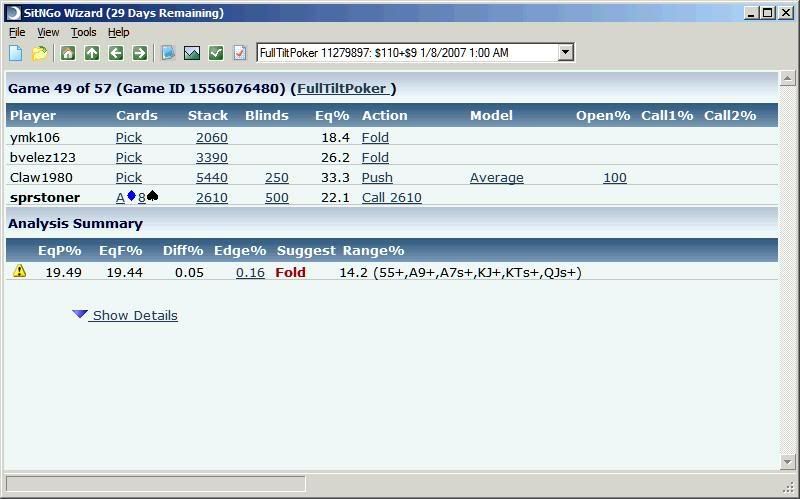The image size is (800, 499).
Task: Click the player name sprstoner
Action: click(x=45, y=198)
